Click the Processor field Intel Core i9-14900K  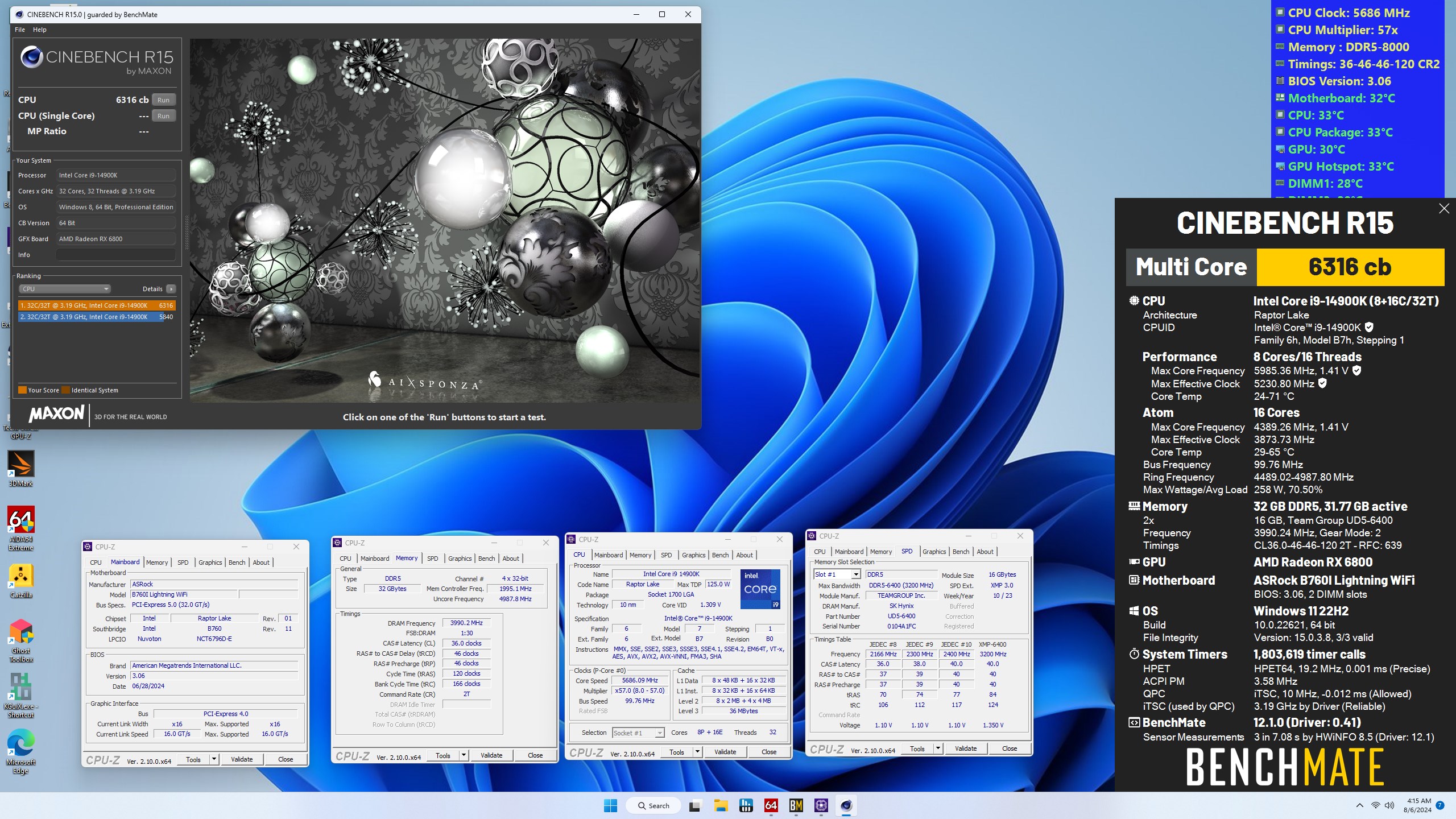pos(115,175)
